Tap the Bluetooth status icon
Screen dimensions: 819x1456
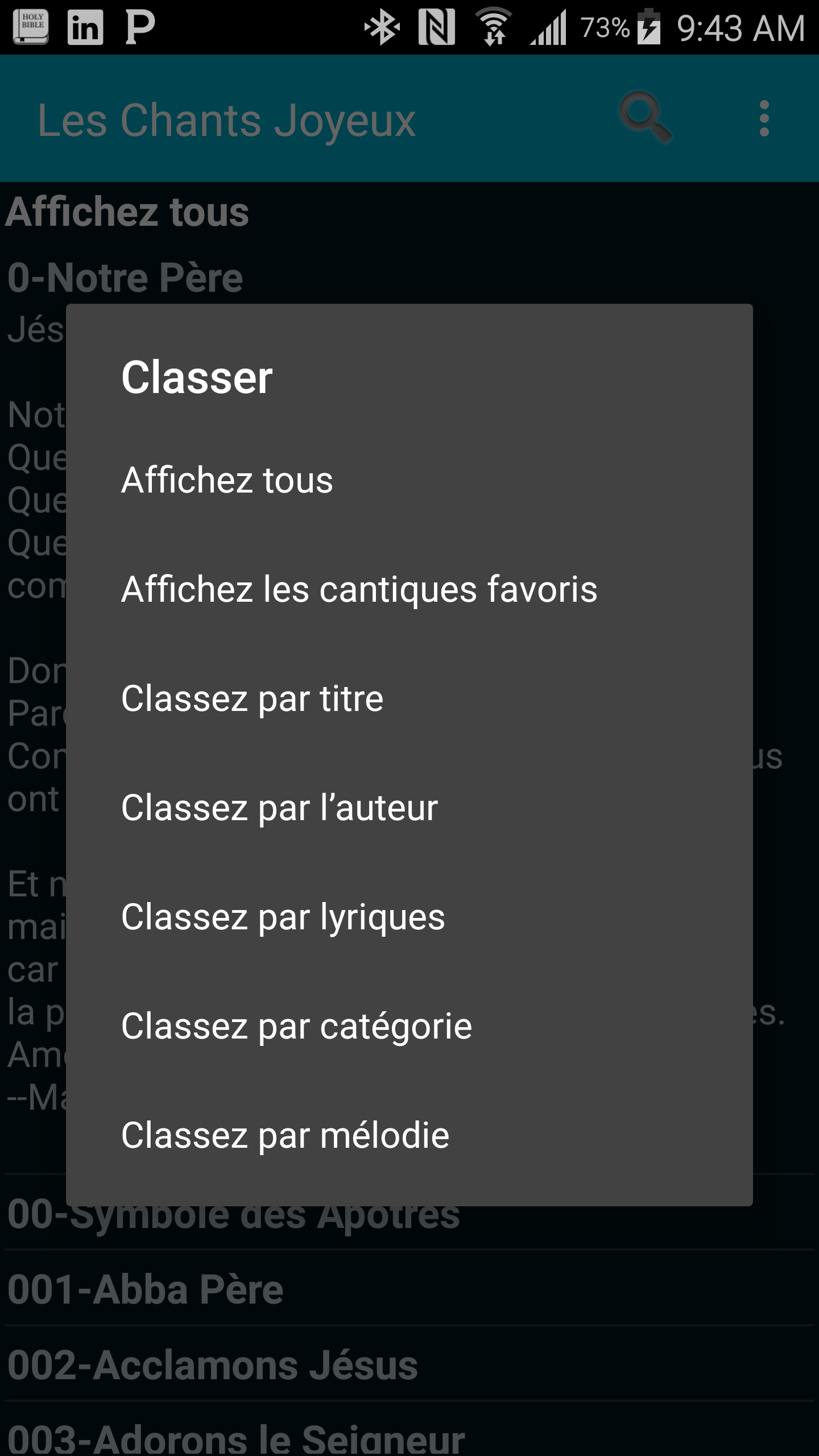(x=382, y=27)
